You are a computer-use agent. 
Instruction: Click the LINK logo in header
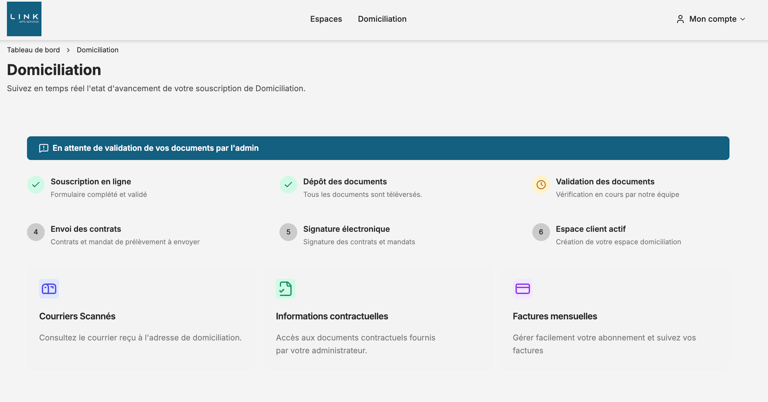tap(24, 19)
